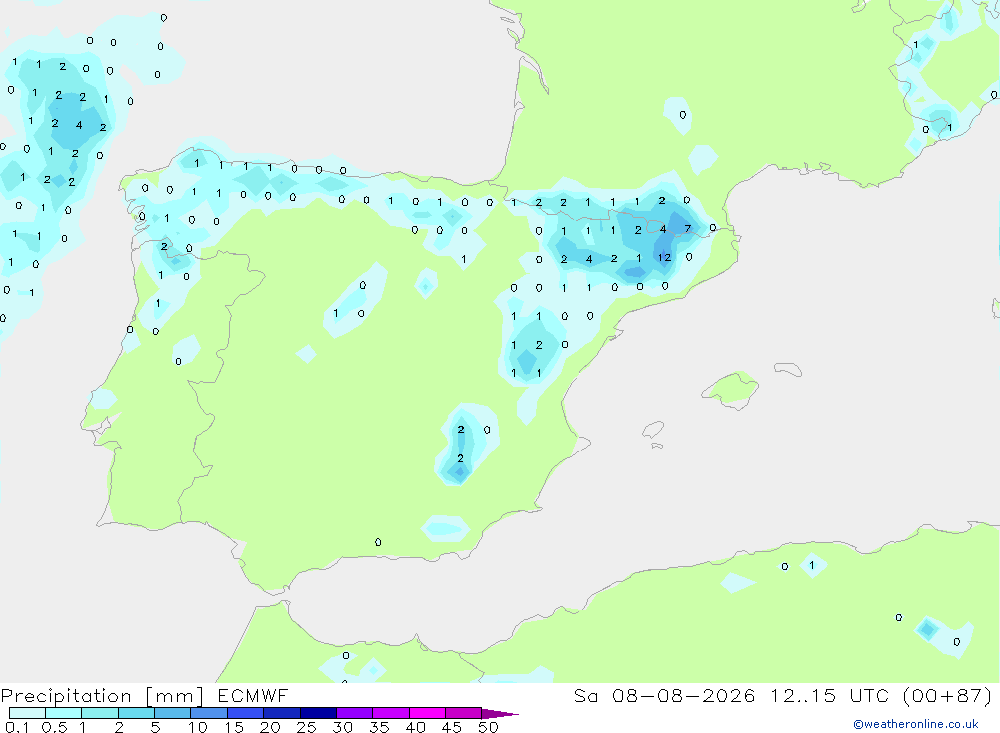
Task: Select the 'ECMWF' model label
Action: point(253,696)
